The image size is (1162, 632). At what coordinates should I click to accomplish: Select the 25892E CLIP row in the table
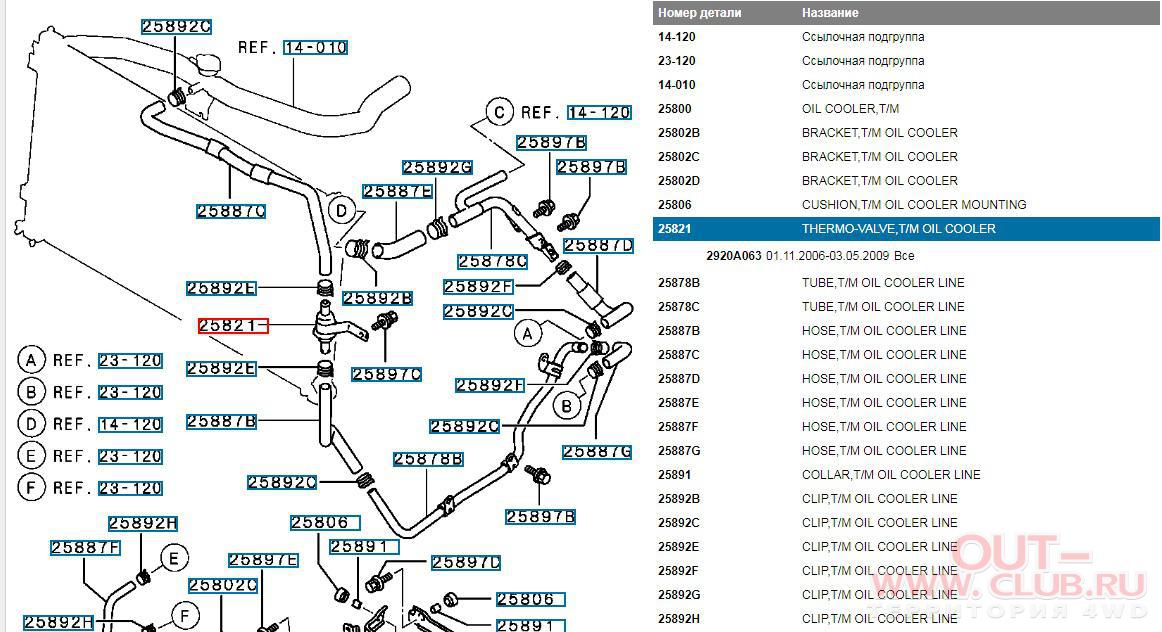click(x=906, y=547)
